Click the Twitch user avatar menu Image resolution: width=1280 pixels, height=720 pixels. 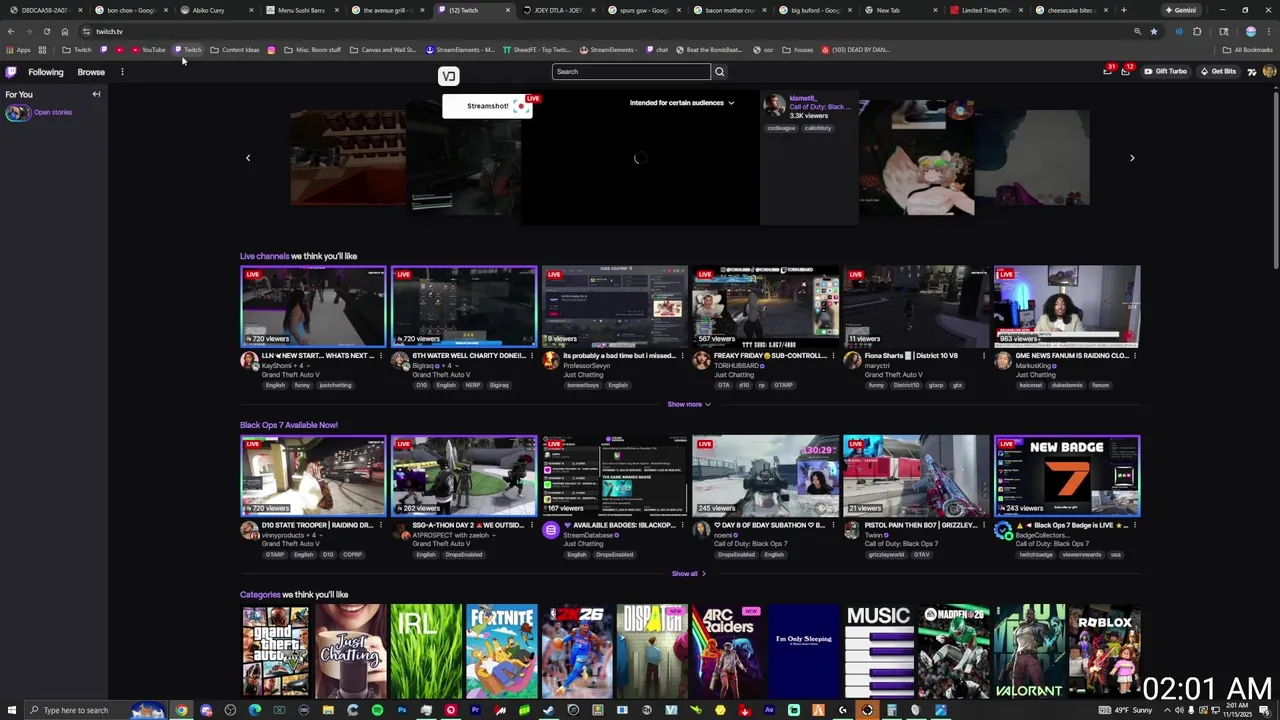tap(1269, 71)
